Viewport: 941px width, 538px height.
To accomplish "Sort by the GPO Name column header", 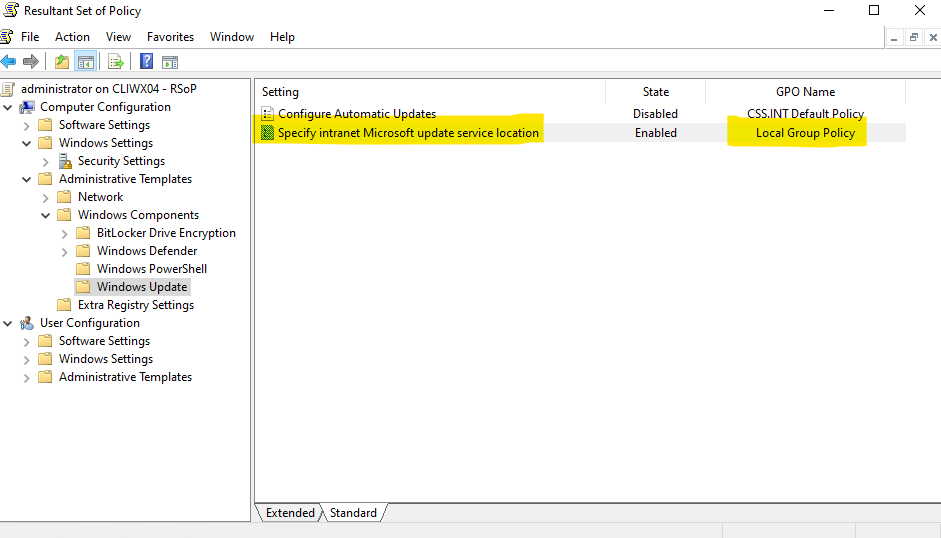I will click(x=805, y=92).
